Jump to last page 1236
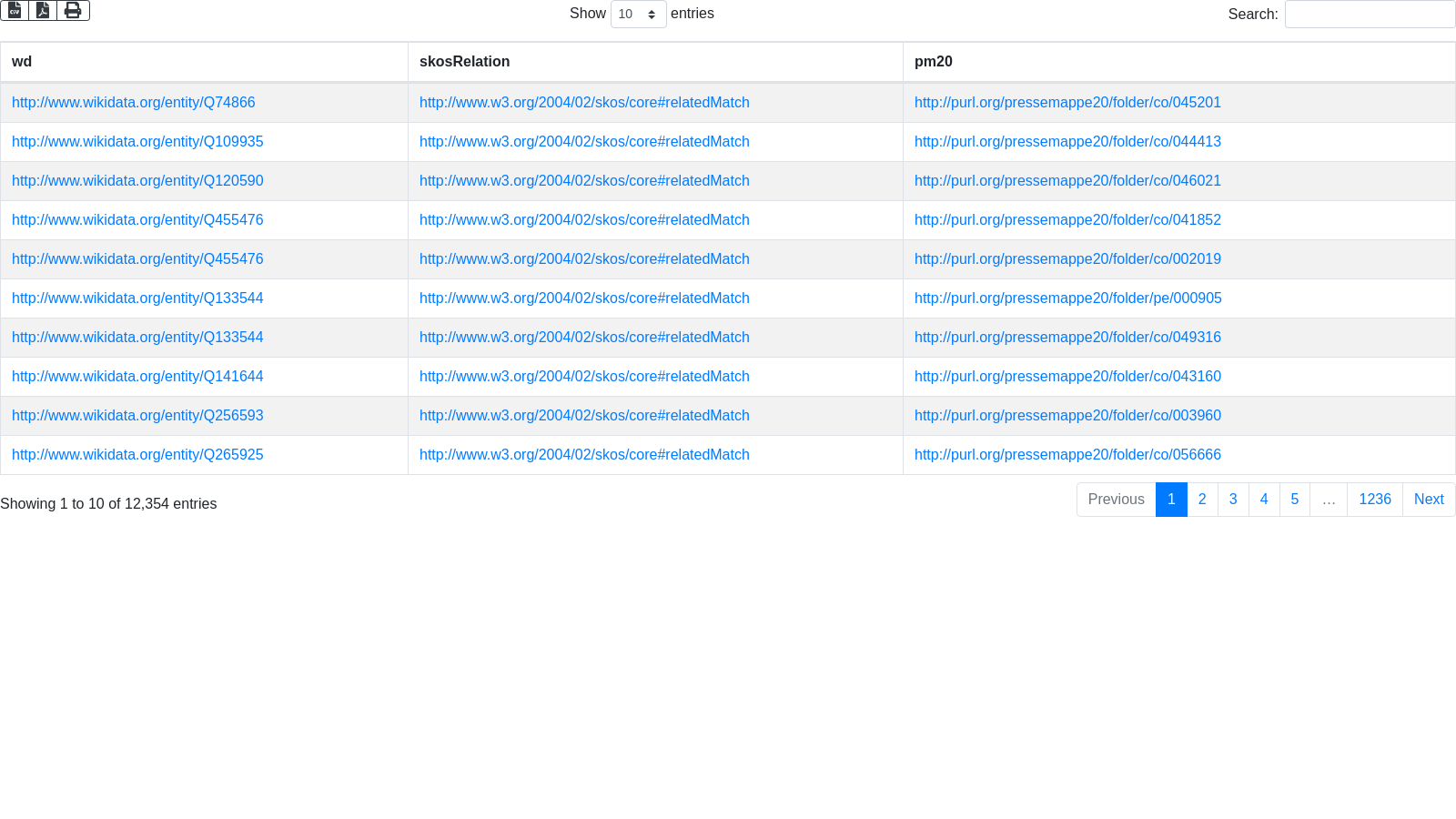The image size is (1456, 819). pos(1374,500)
